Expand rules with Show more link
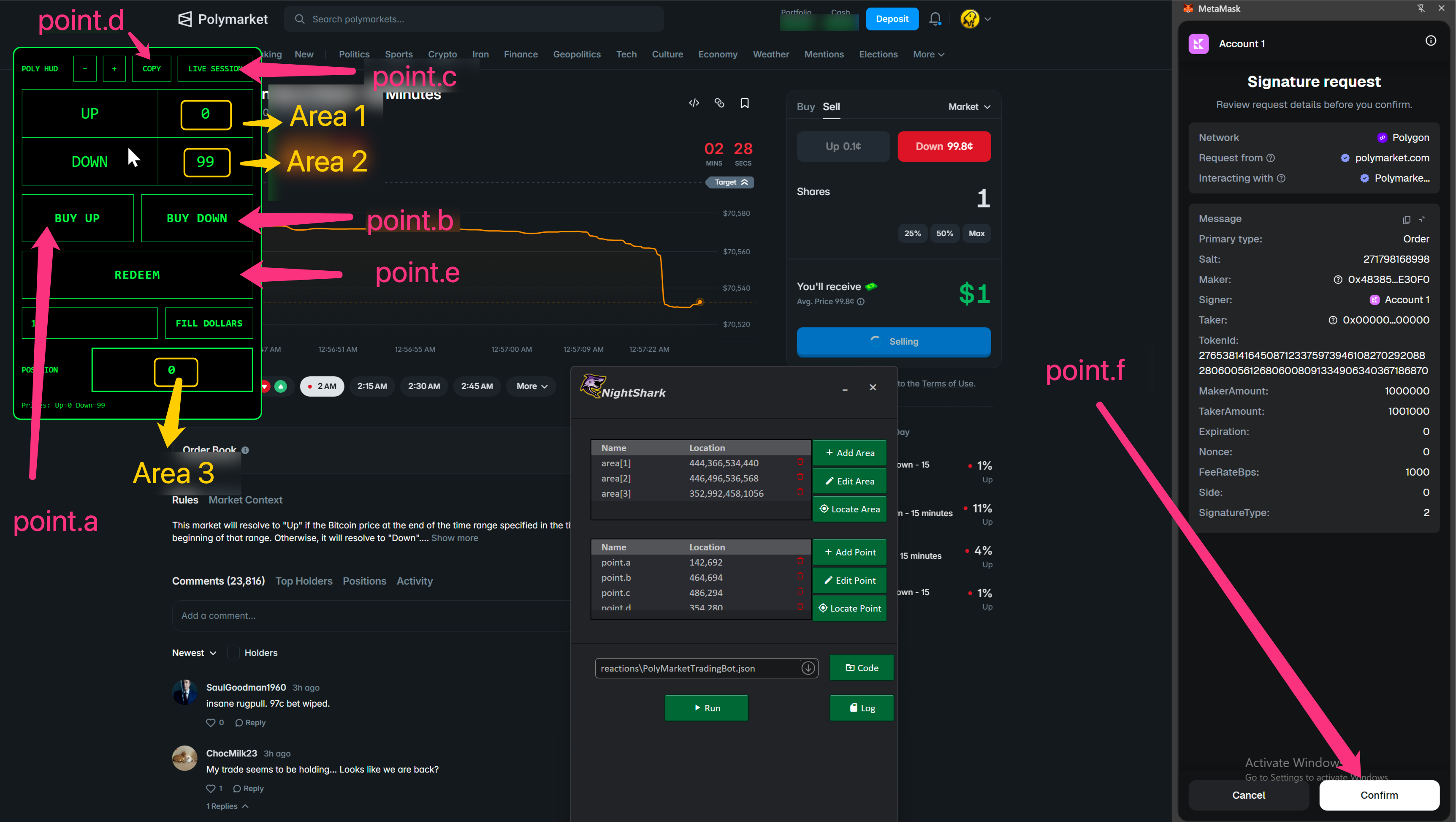Viewport: 1456px width, 822px height. coord(454,538)
